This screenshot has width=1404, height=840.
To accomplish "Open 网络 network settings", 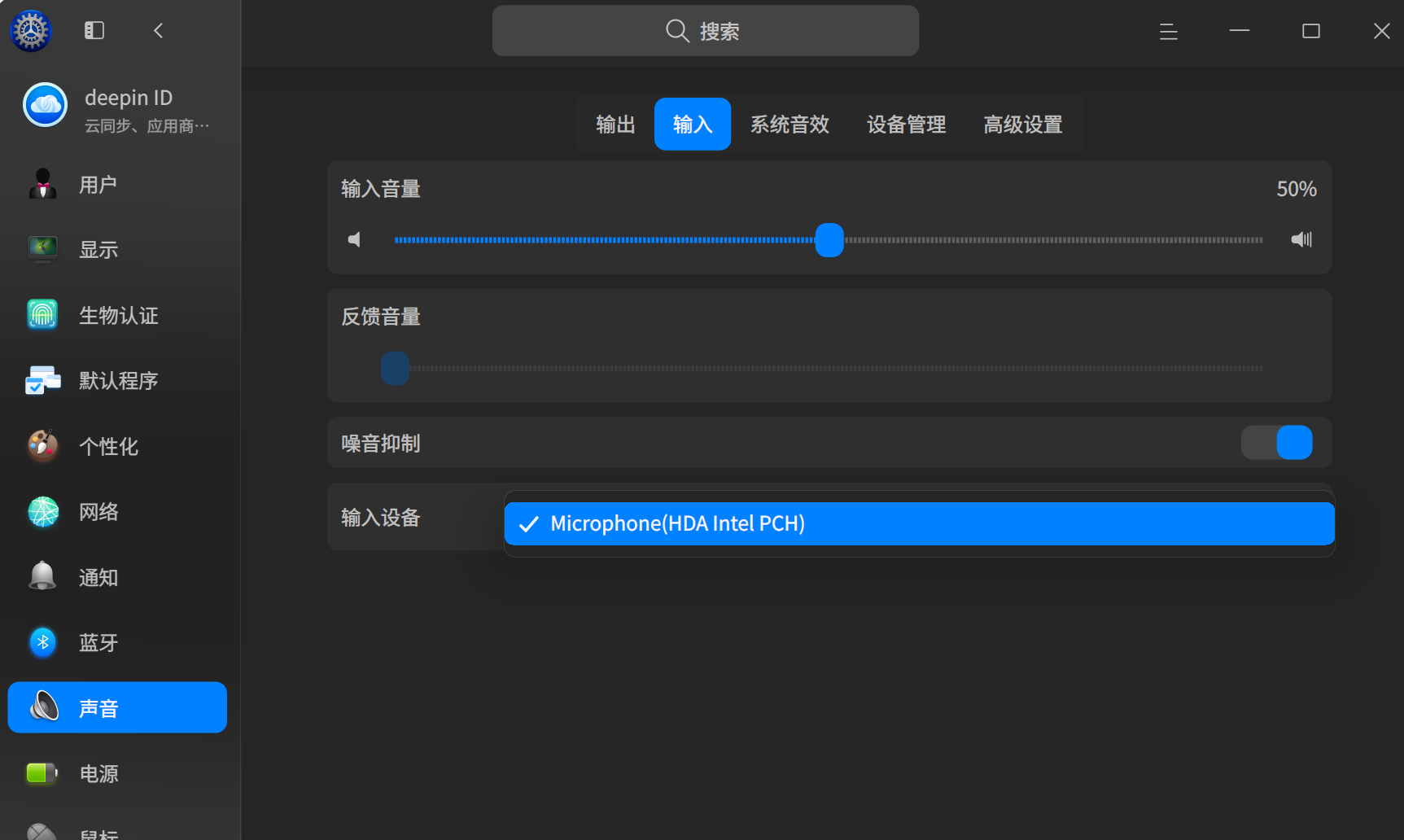I will click(x=117, y=511).
